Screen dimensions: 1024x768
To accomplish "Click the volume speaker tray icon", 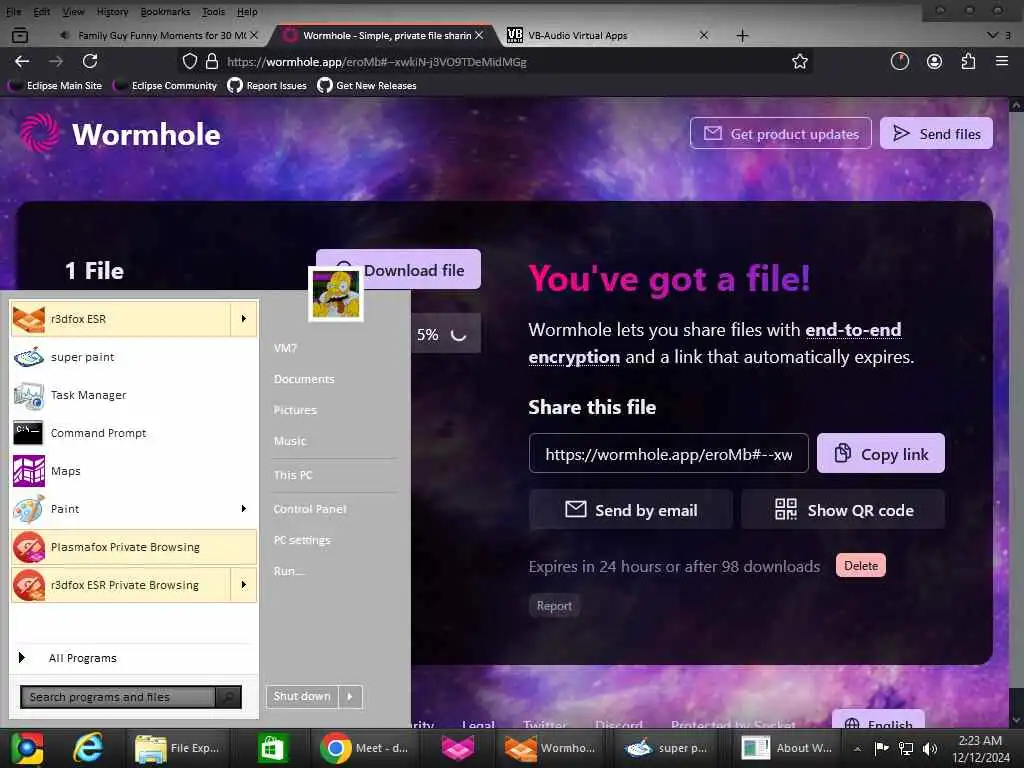I will (x=930, y=748).
